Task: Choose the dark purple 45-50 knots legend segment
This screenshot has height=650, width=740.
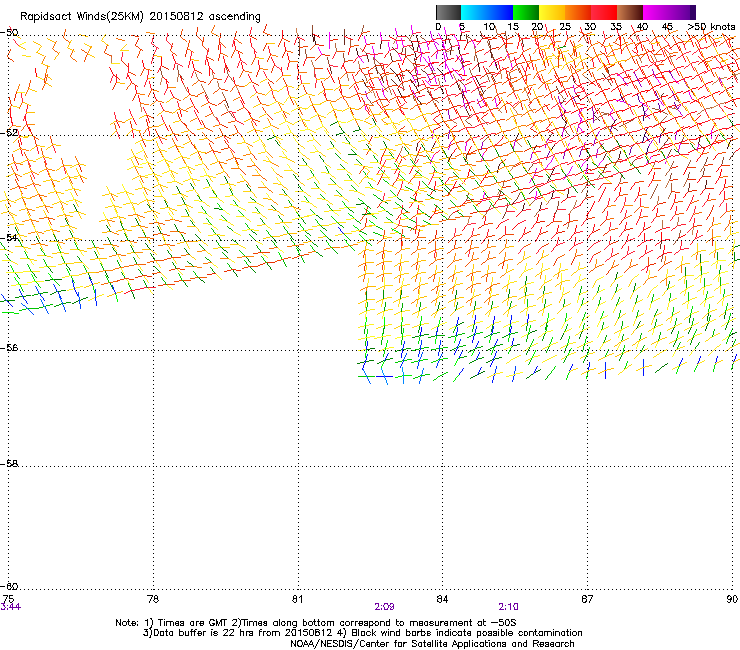Action: [682, 12]
